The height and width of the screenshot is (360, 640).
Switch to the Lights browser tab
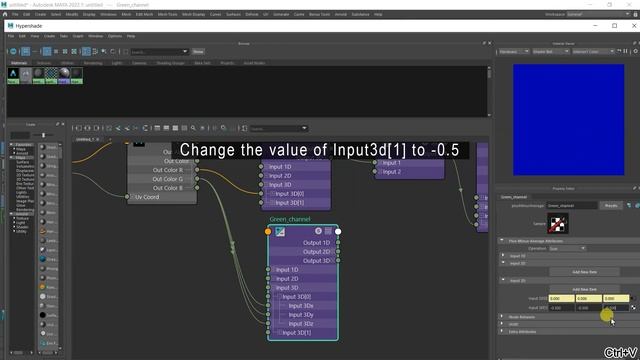tap(117, 63)
